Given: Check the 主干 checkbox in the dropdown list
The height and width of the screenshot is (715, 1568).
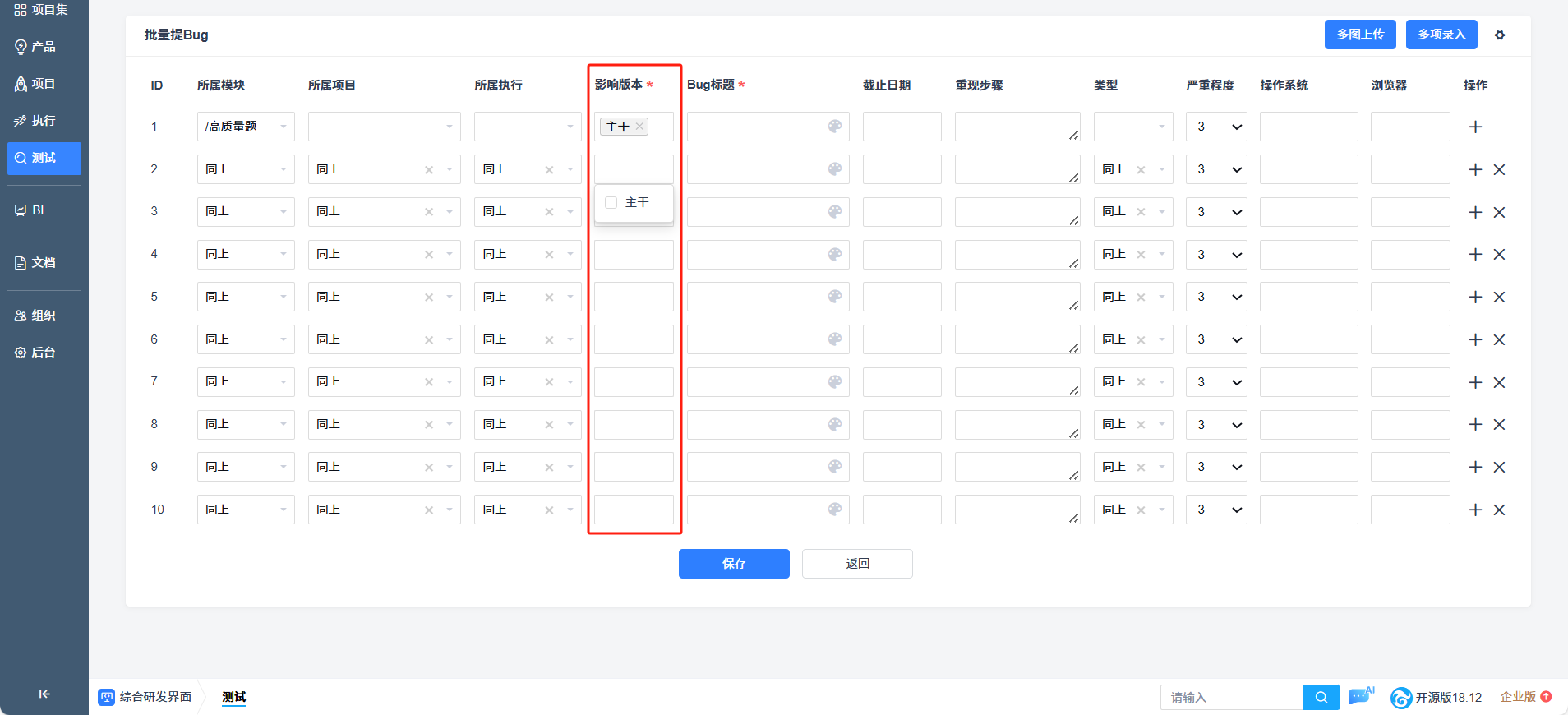Looking at the screenshot, I should [x=611, y=202].
